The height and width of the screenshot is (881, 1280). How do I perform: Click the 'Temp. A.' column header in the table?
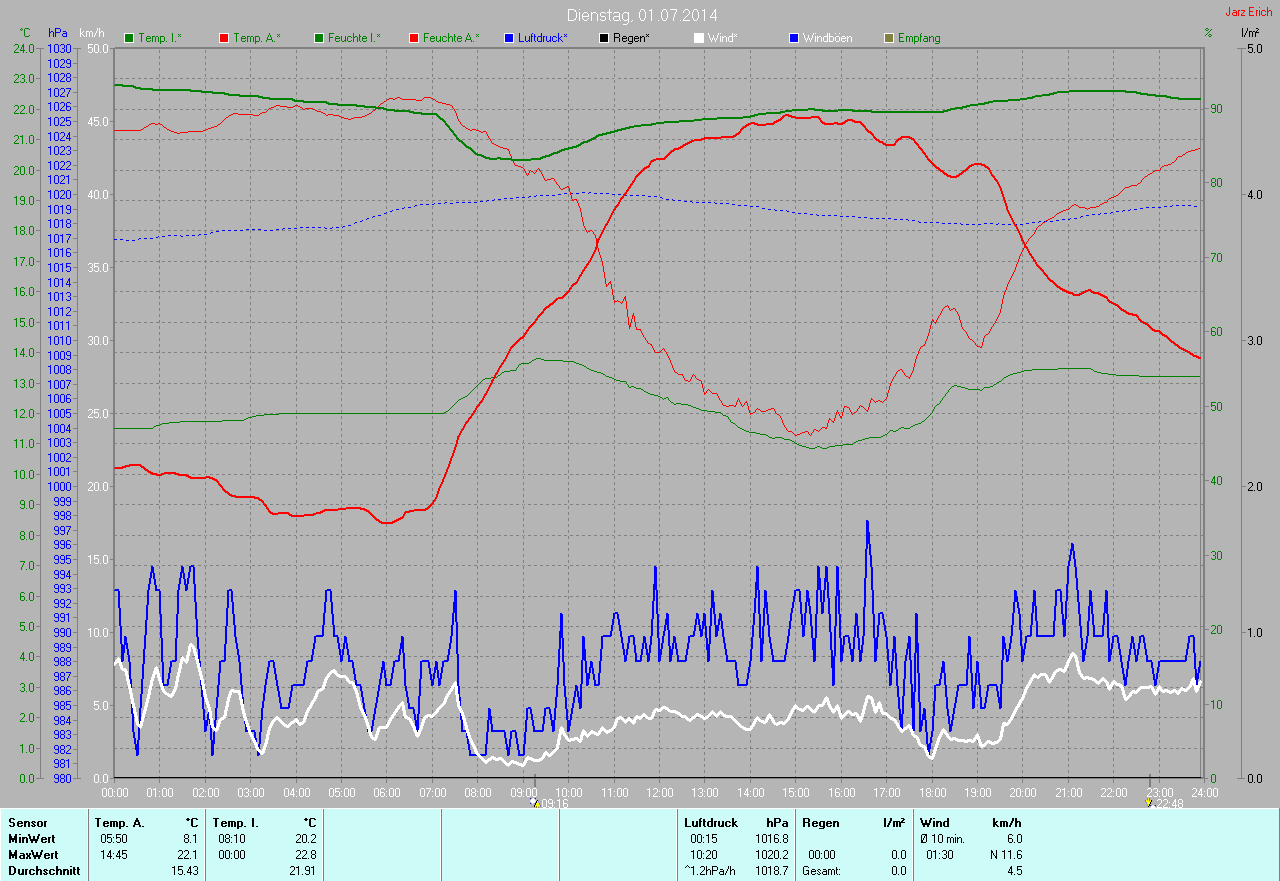tap(118, 823)
